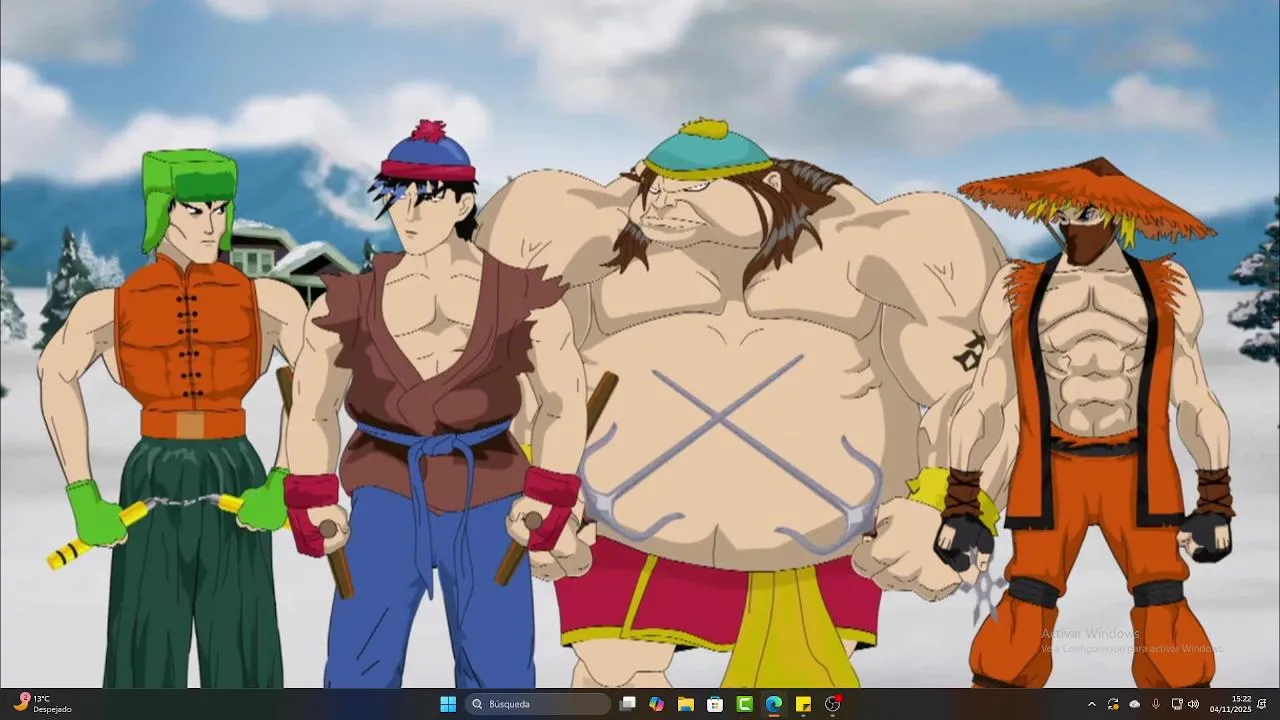Open File Explorer from the taskbar
This screenshot has height=720, width=1280.
686,704
